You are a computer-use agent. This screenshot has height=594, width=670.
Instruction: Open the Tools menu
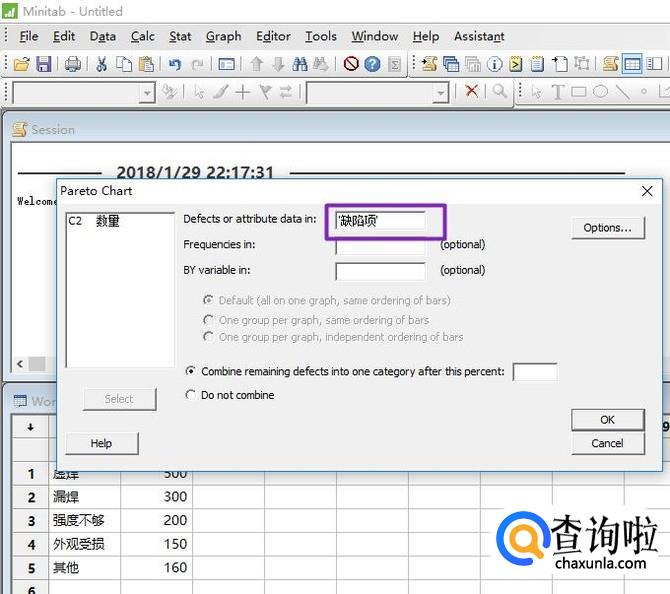[320, 36]
